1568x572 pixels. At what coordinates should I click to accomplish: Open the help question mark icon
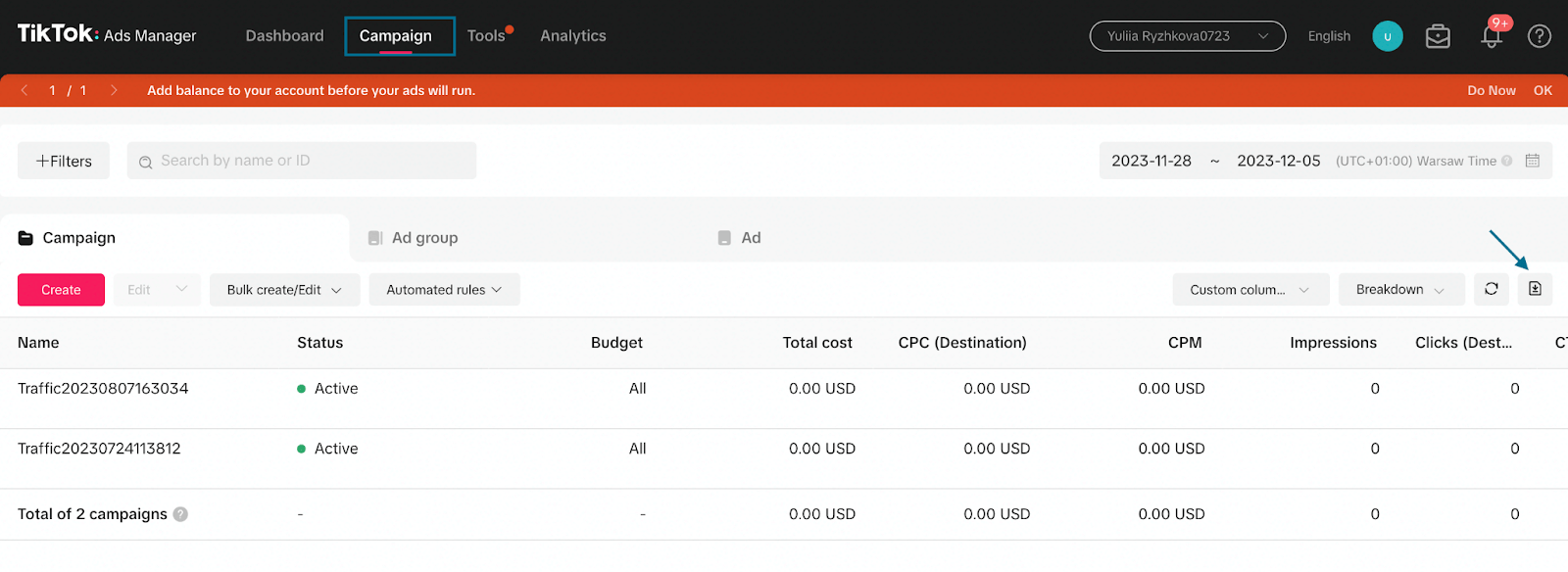1540,36
